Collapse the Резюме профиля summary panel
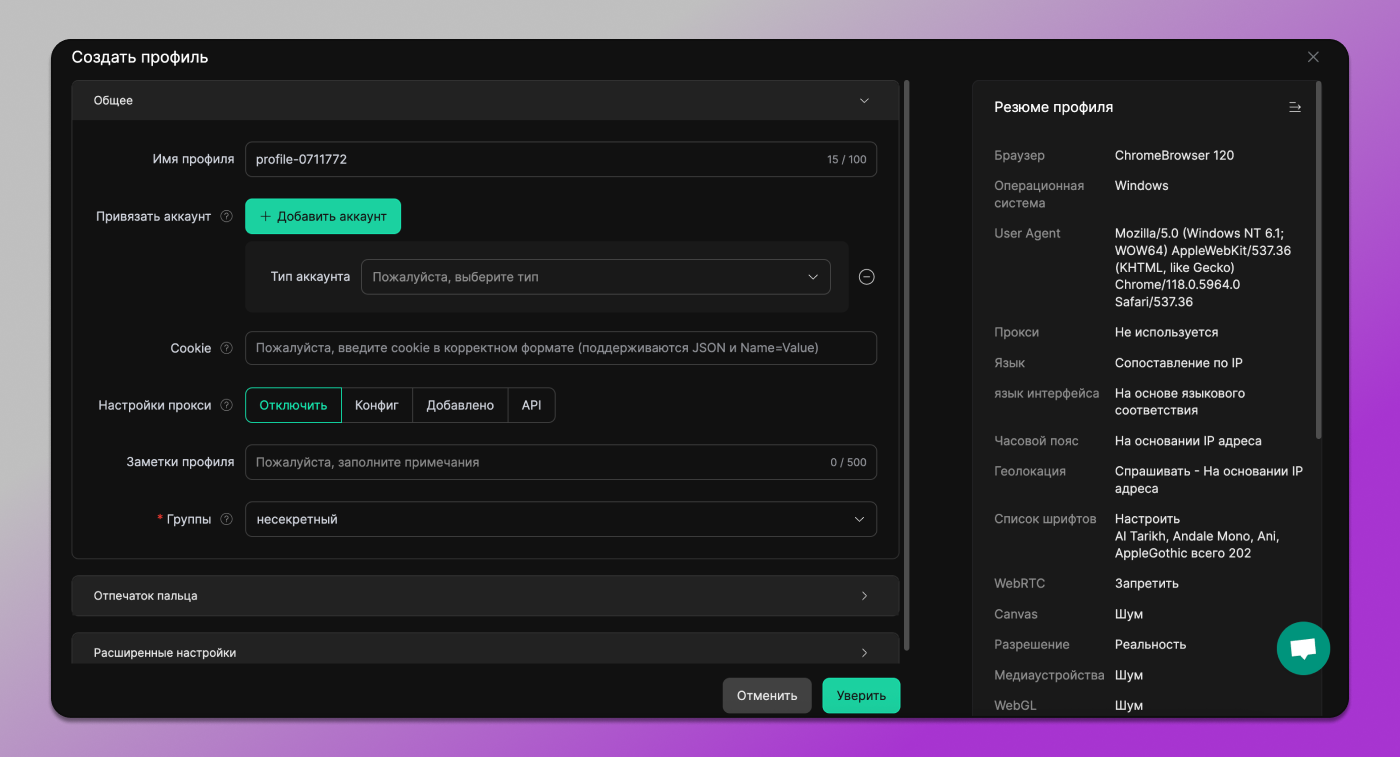This screenshot has height=757, width=1400. pos(1294,106)
